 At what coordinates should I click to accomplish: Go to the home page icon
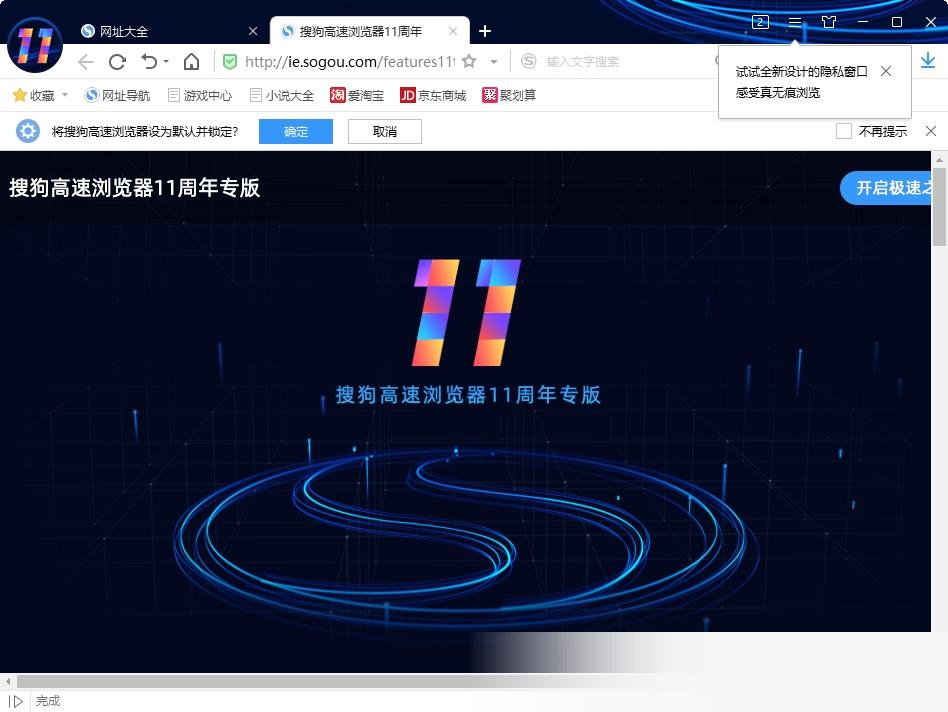point(191,61)
